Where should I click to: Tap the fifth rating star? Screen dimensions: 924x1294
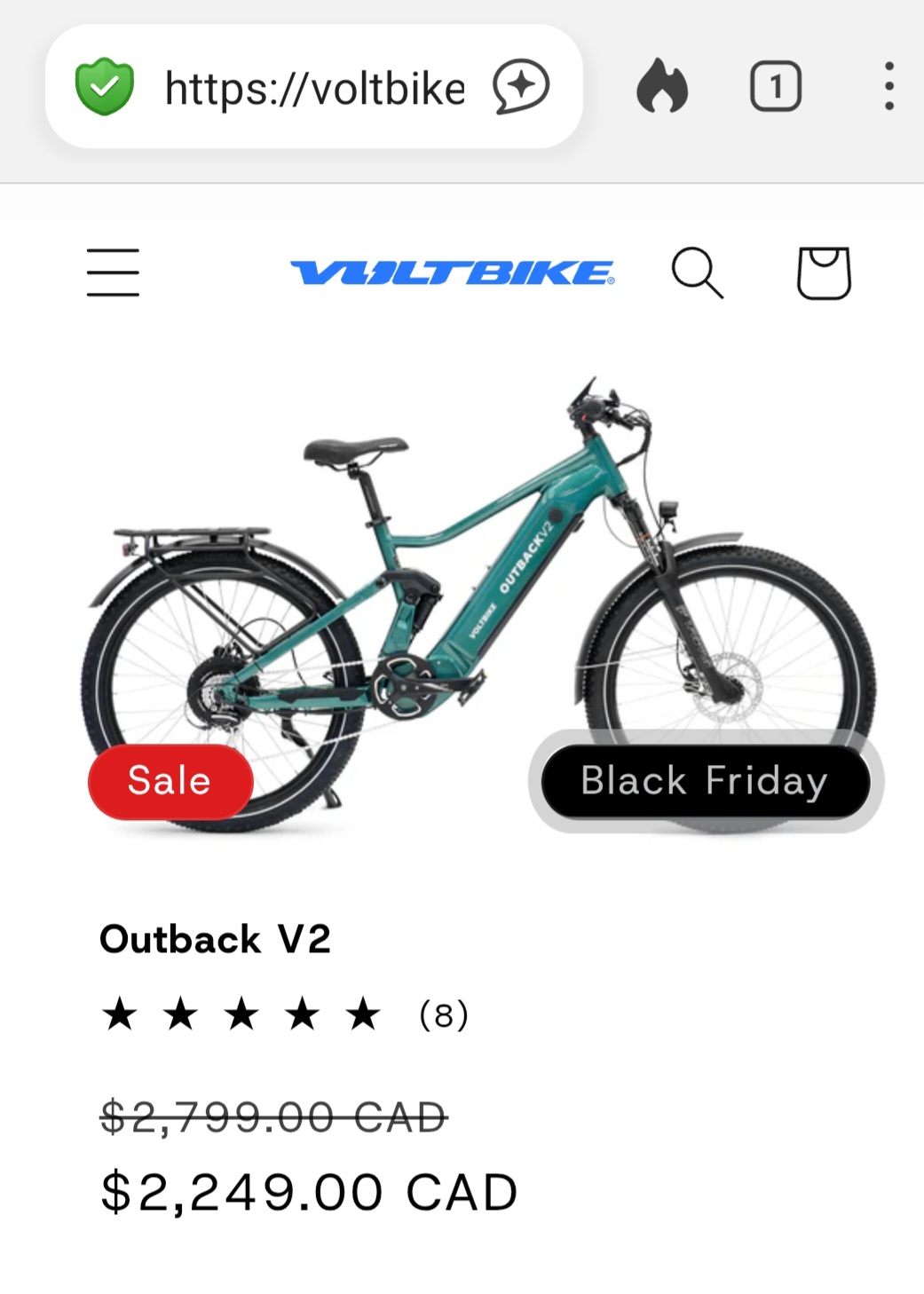tap(363, 1014)
